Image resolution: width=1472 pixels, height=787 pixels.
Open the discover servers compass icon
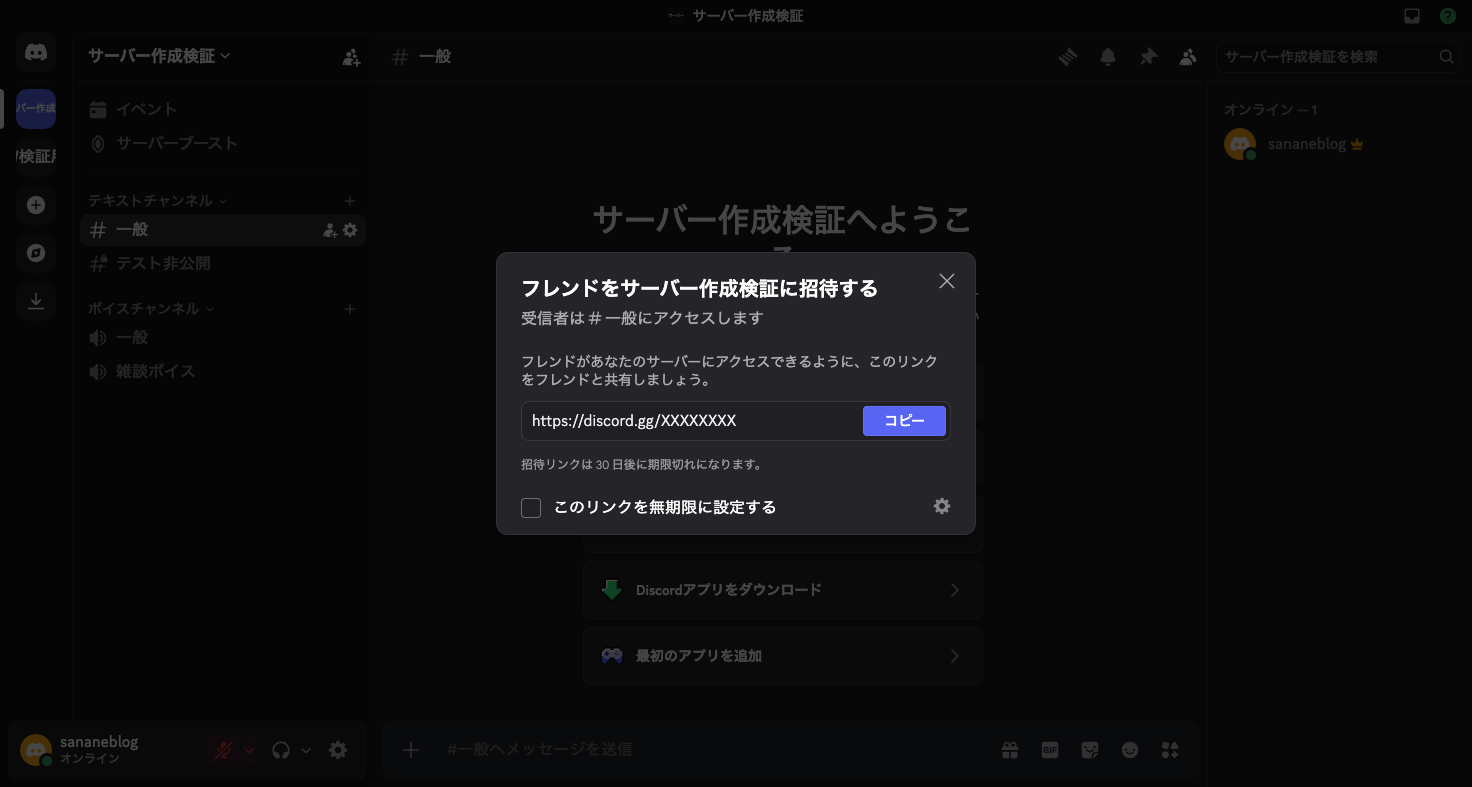[x=36, y=253]
